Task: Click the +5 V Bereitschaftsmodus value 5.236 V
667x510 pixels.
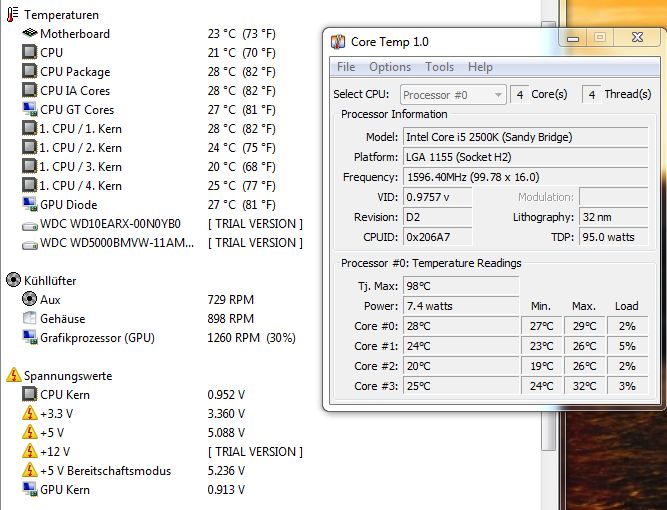Action: (x=226, y=471)
